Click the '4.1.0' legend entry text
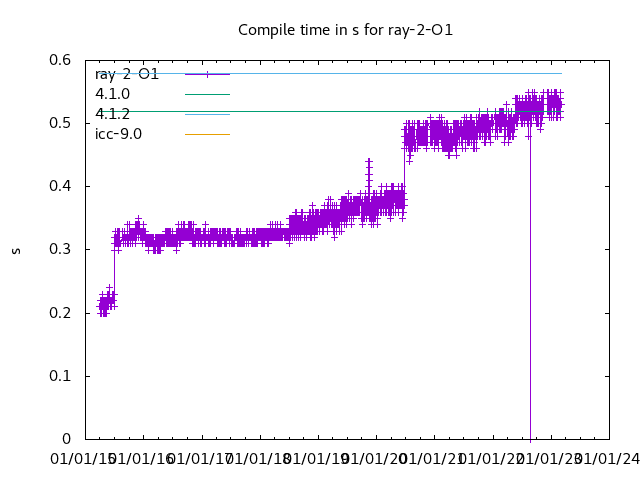This screenshot has height=480, width=640. [112, 94]
